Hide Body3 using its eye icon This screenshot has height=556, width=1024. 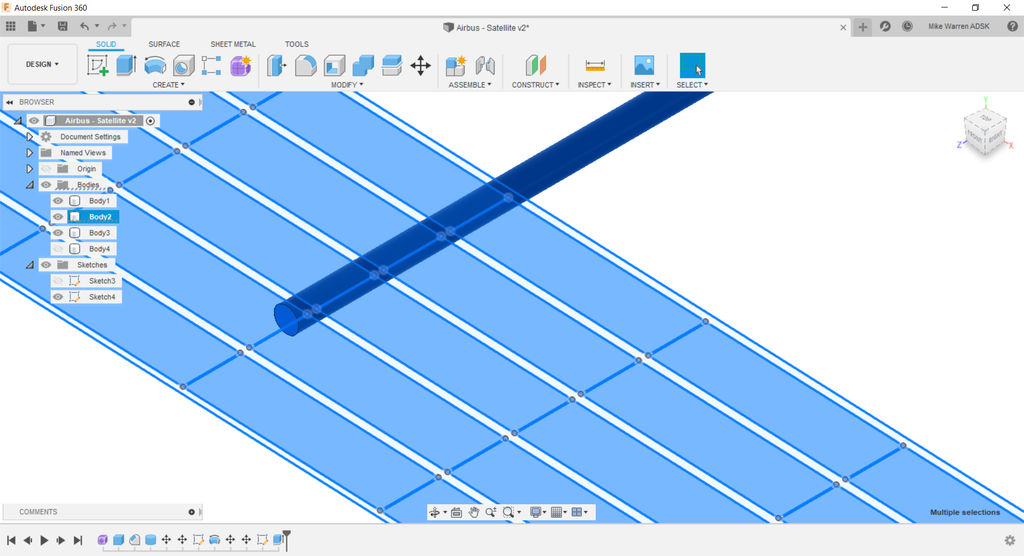(58, 233)
